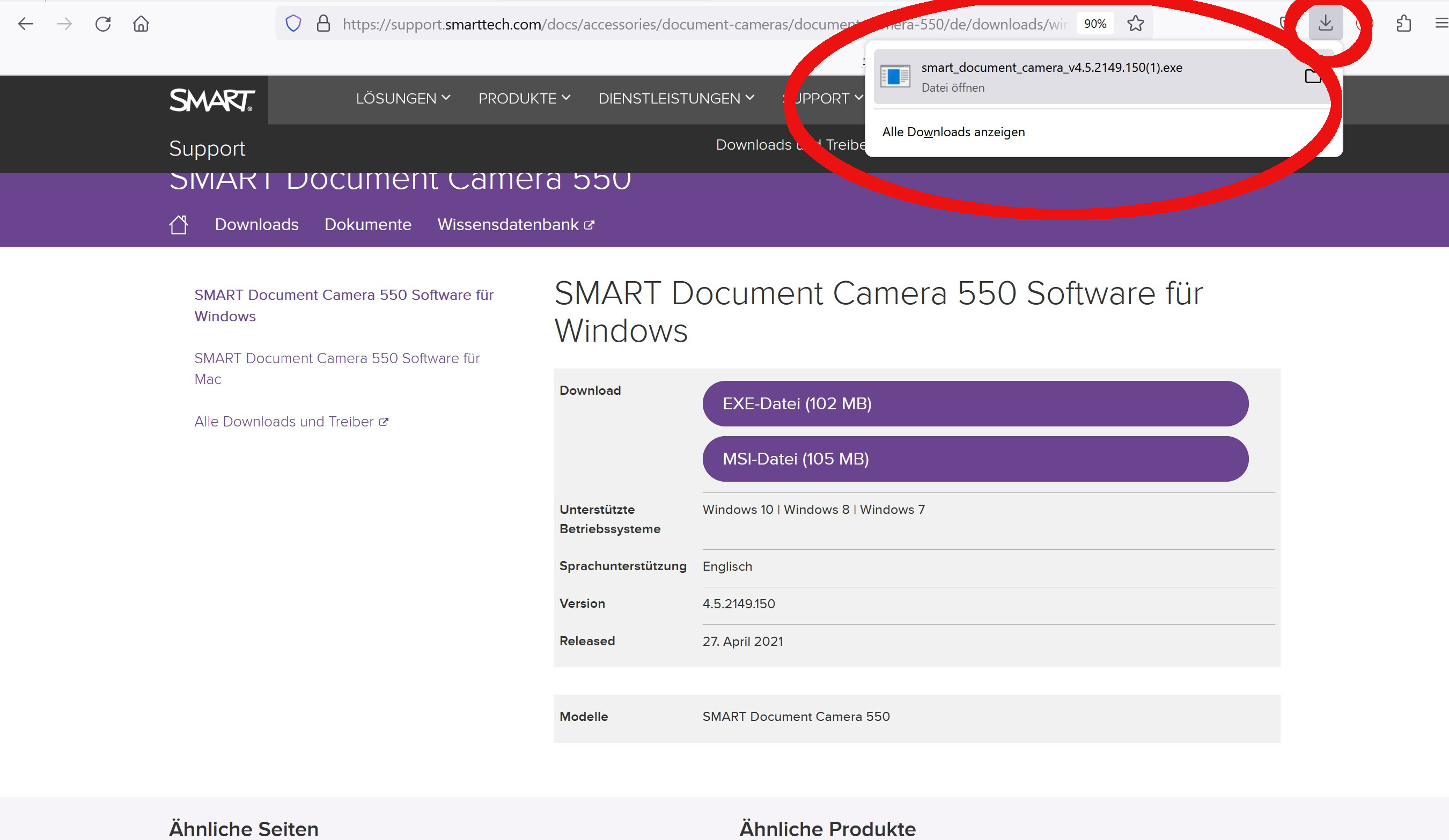Open the Wissensdatenbank external link
This screenshot has height=840, width=1449.
click(516, 224)
